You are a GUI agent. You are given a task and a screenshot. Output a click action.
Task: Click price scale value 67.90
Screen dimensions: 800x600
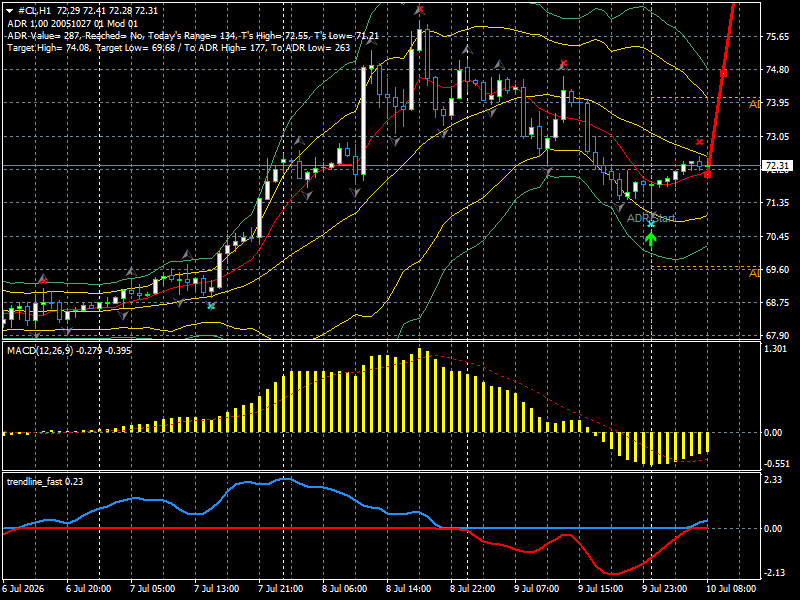[x=777, y=336]
